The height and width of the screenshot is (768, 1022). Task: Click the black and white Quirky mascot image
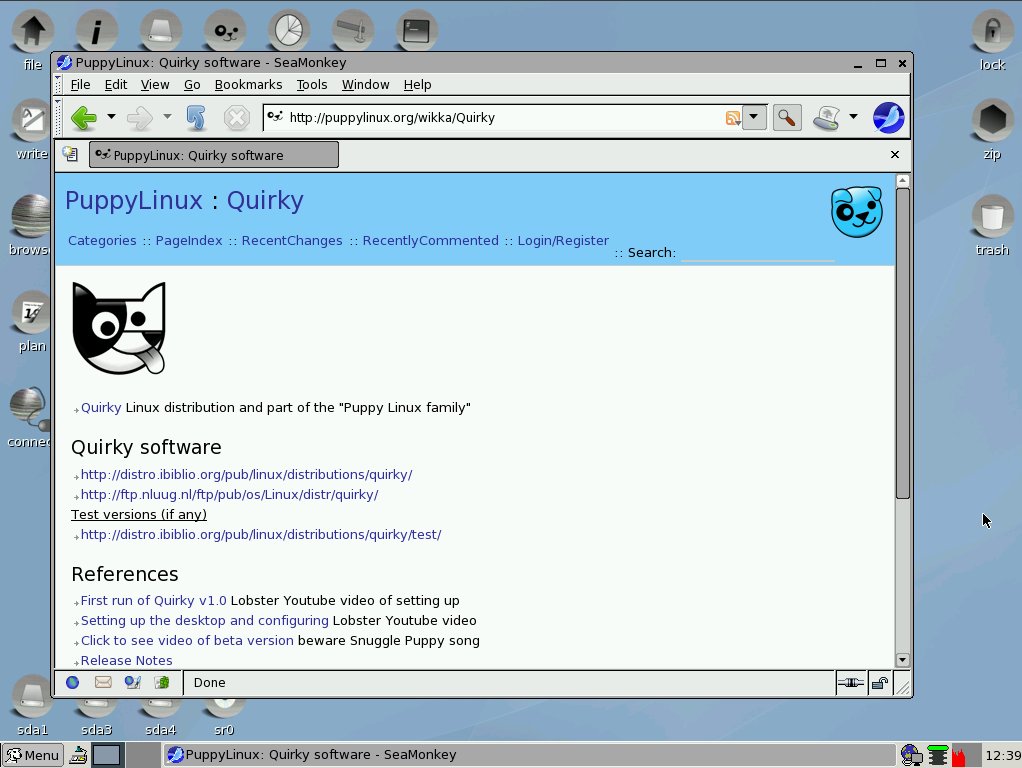click(119, 328)
